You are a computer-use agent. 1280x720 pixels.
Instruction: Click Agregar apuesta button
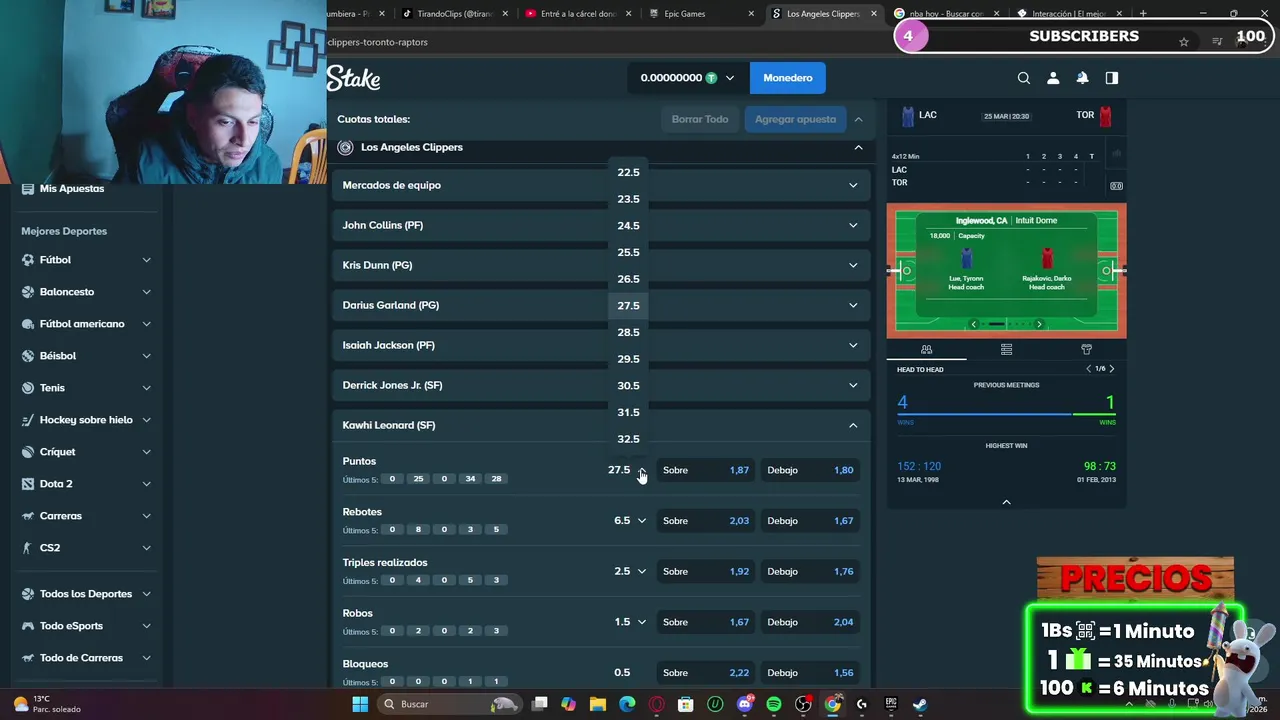[x=795, y=119]
